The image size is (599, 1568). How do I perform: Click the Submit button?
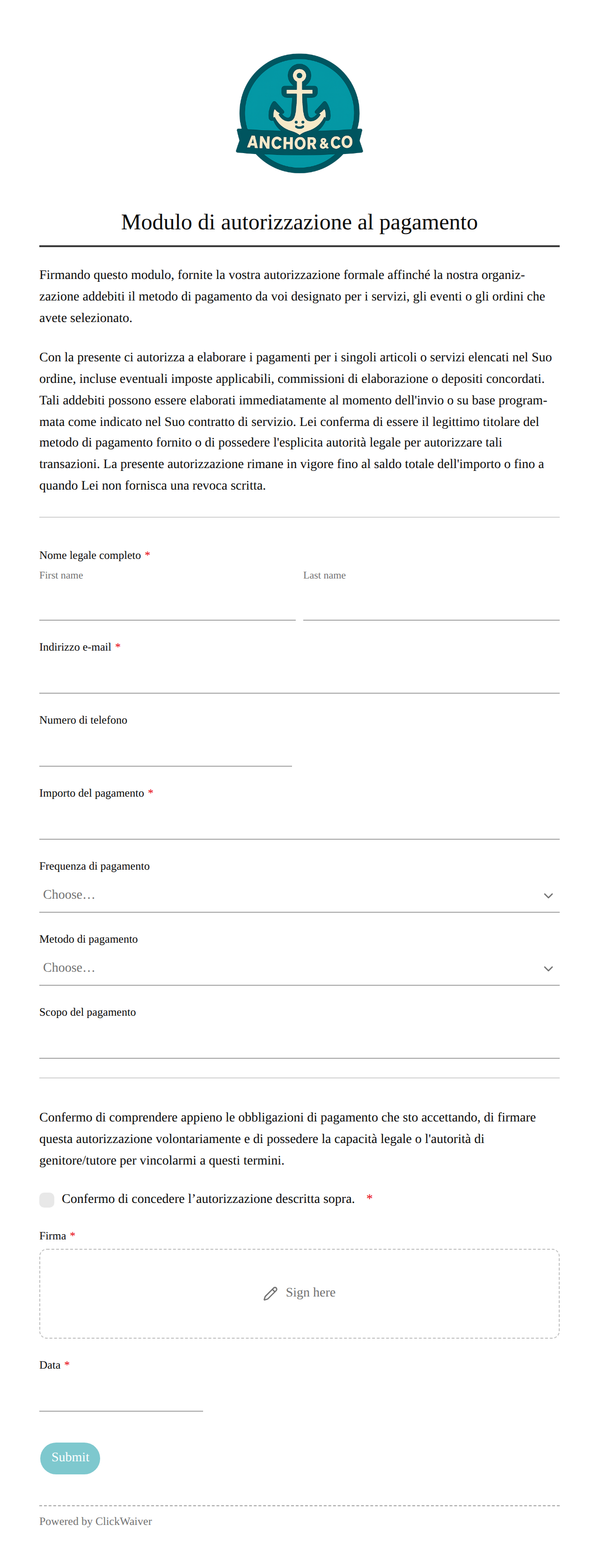coord(70,1457)
